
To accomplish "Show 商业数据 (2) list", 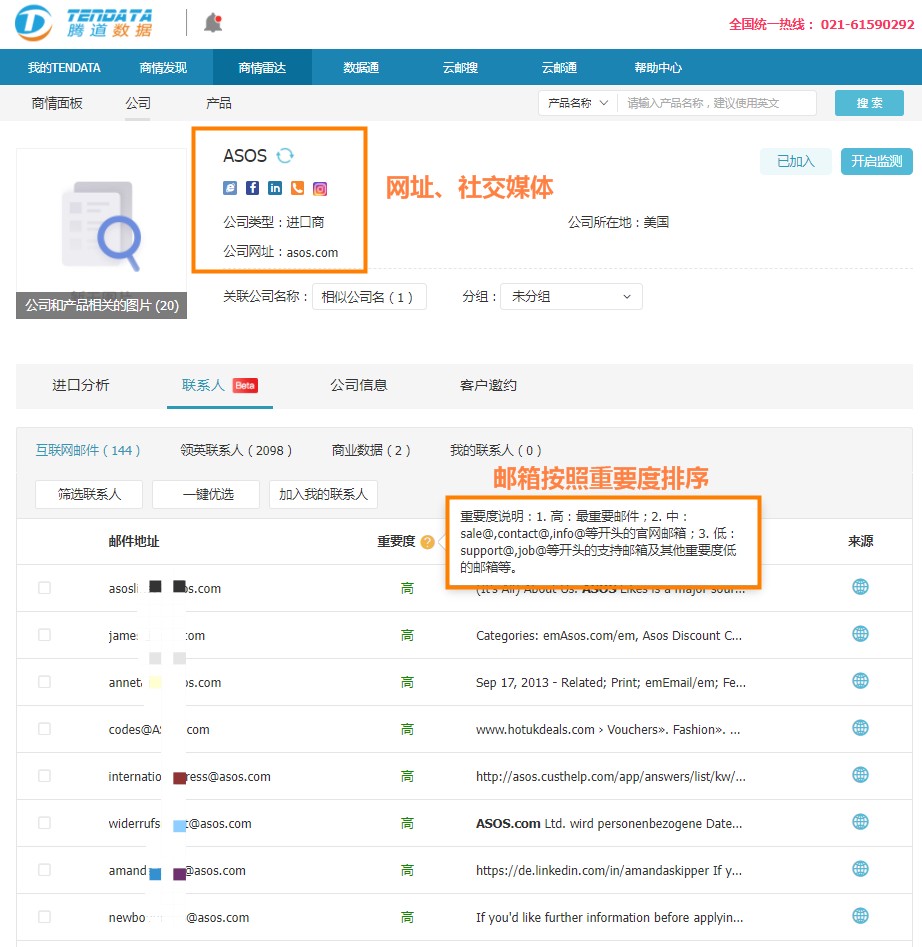I will 371,451.
